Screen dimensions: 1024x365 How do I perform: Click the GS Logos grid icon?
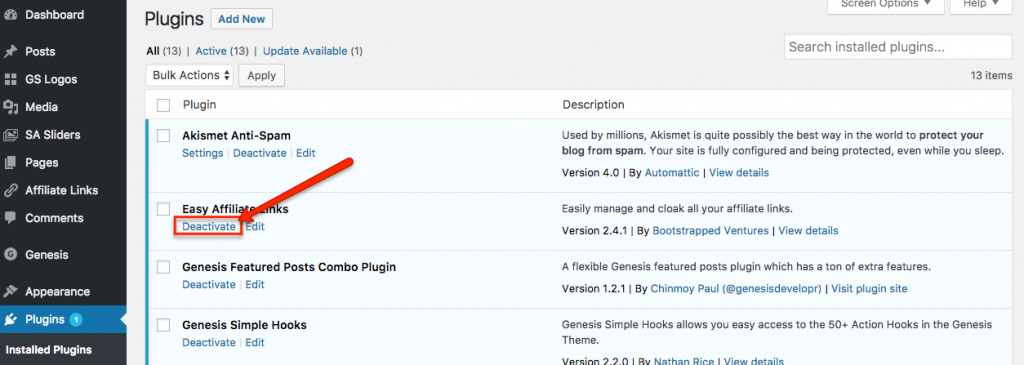click(x=10, y=80)
